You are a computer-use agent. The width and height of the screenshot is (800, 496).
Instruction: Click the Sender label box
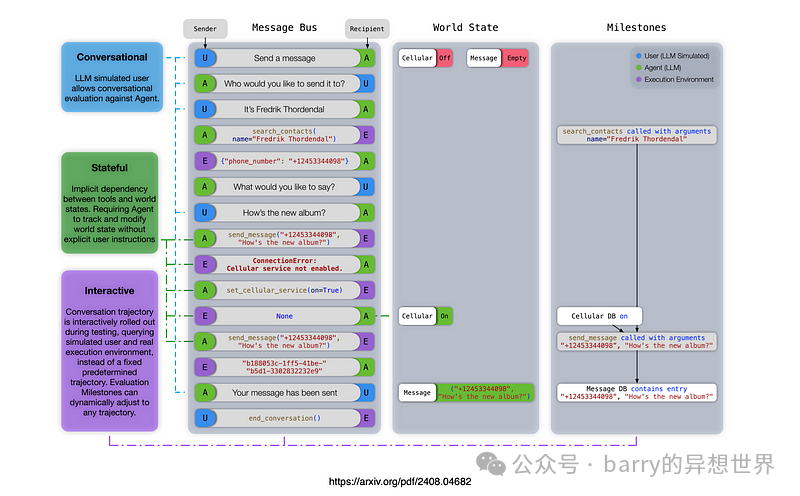point(205,29)
